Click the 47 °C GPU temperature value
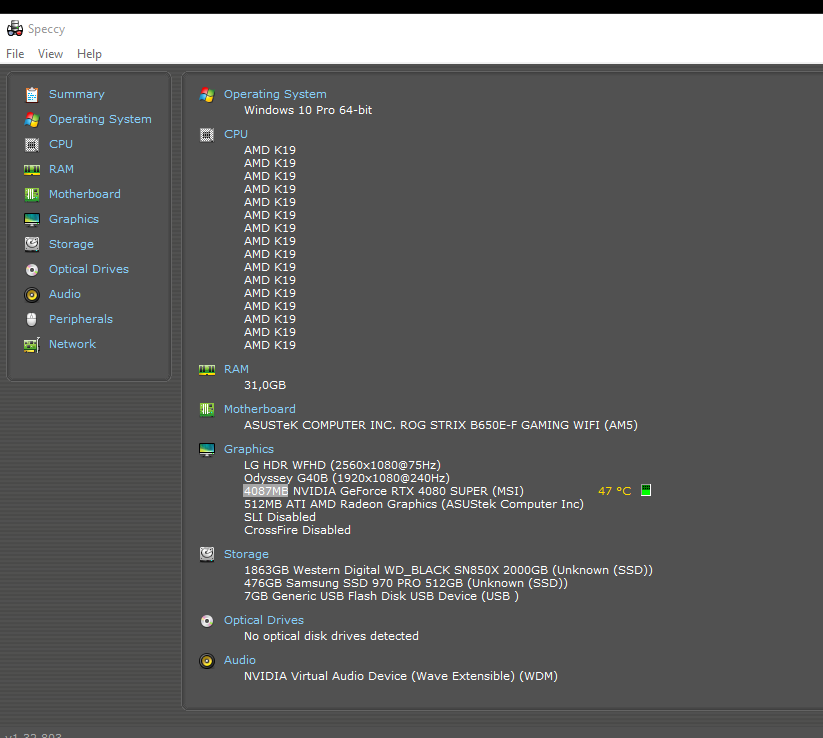The width and height of the screenshot is (823, 738). point(615,491)
